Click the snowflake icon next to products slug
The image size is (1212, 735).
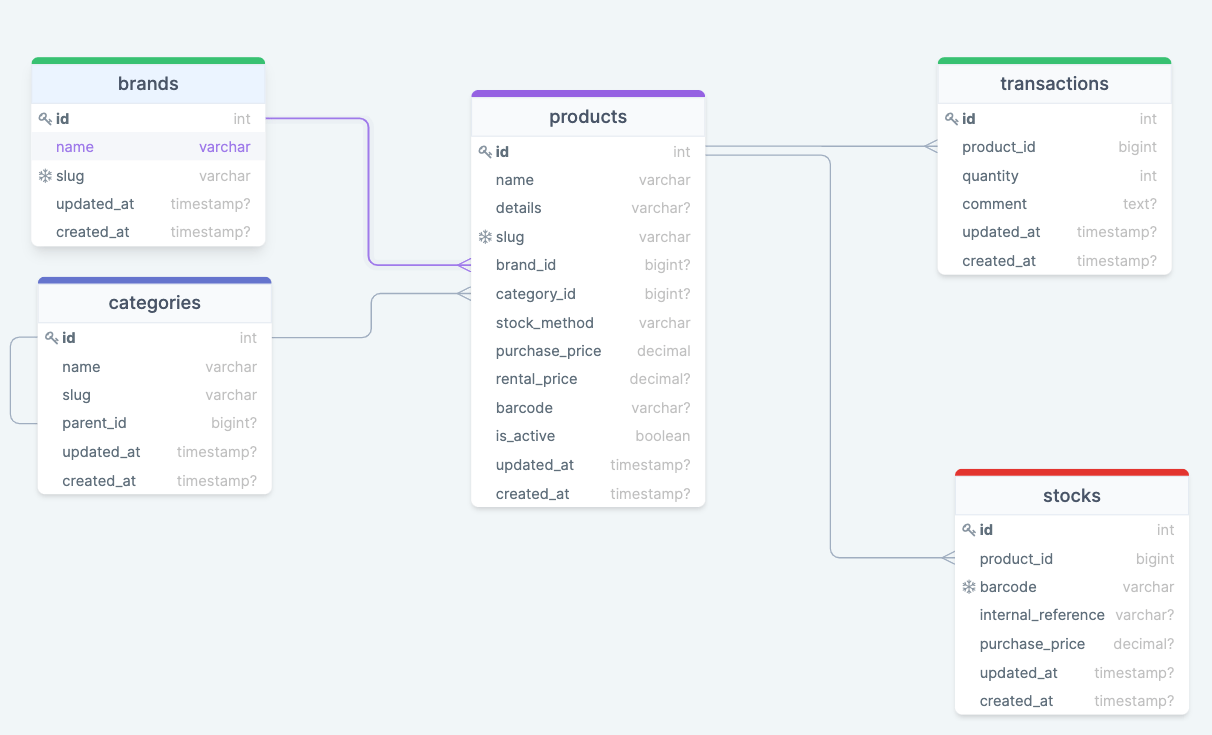click(485, 237)
